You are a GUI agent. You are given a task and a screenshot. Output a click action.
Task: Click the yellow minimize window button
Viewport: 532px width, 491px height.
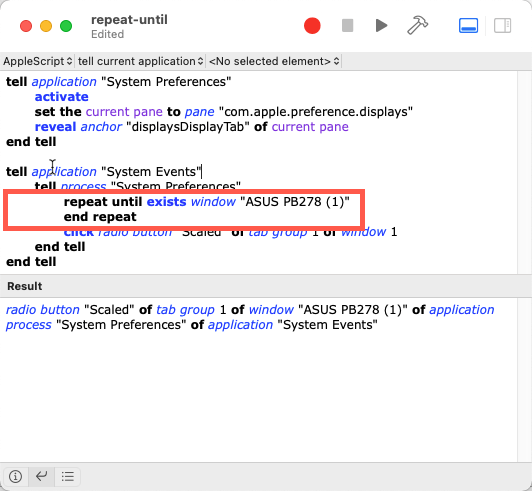click(46, 26)
